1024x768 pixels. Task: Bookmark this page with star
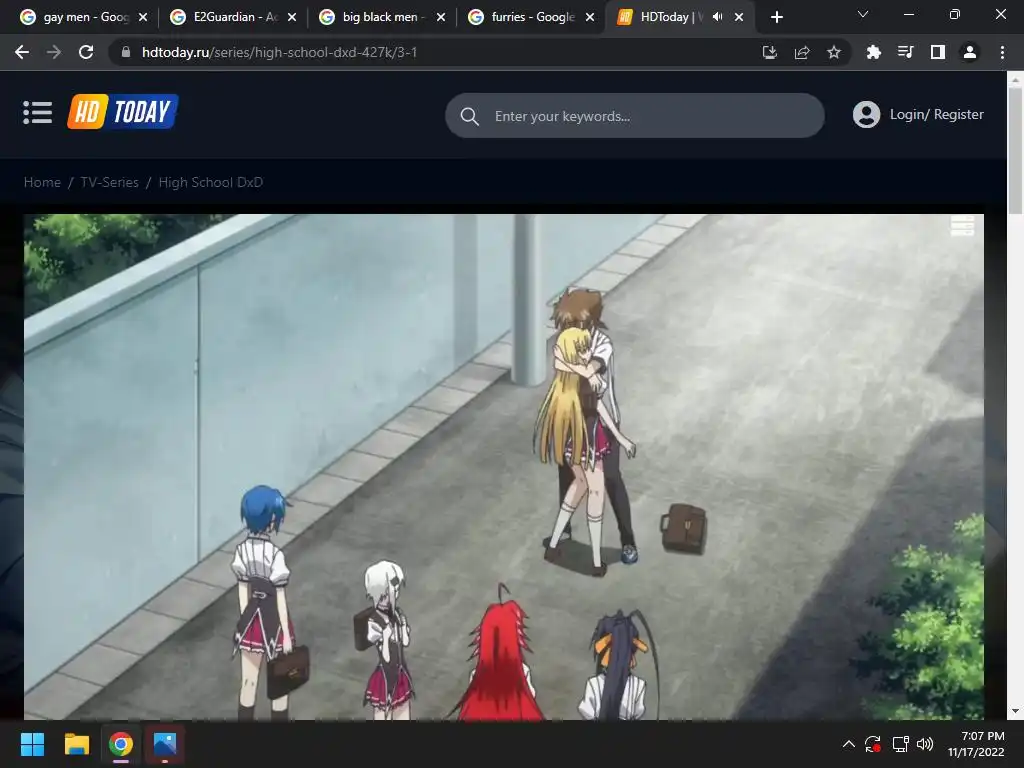[x=834, y=52]
